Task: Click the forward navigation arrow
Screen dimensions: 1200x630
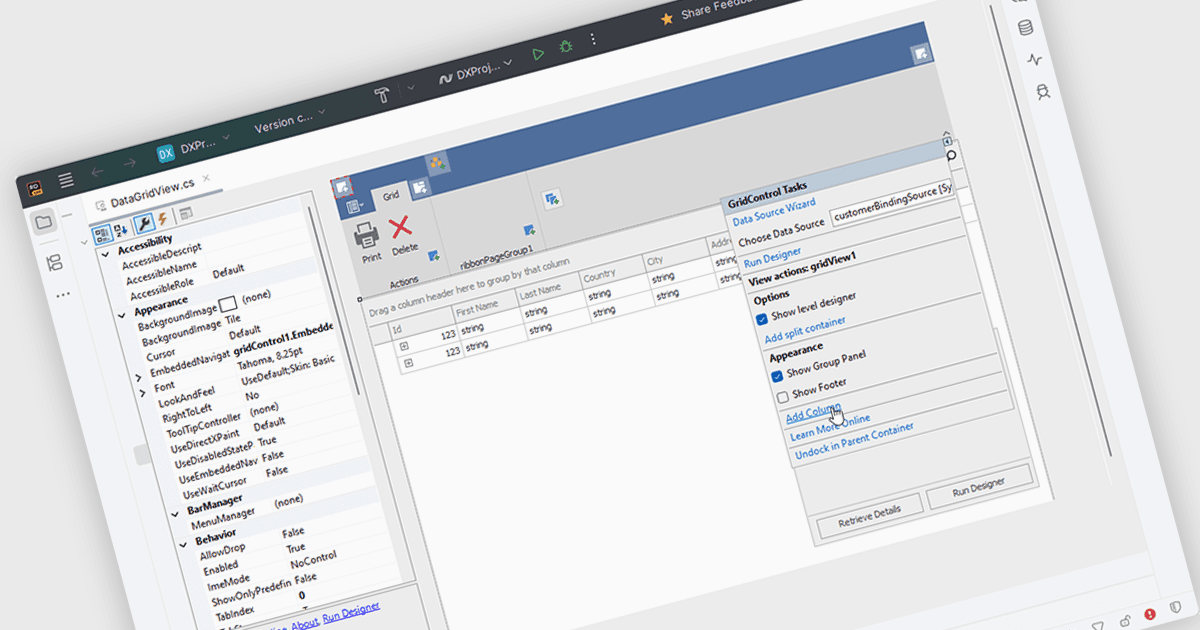Action: click(128, 163)
